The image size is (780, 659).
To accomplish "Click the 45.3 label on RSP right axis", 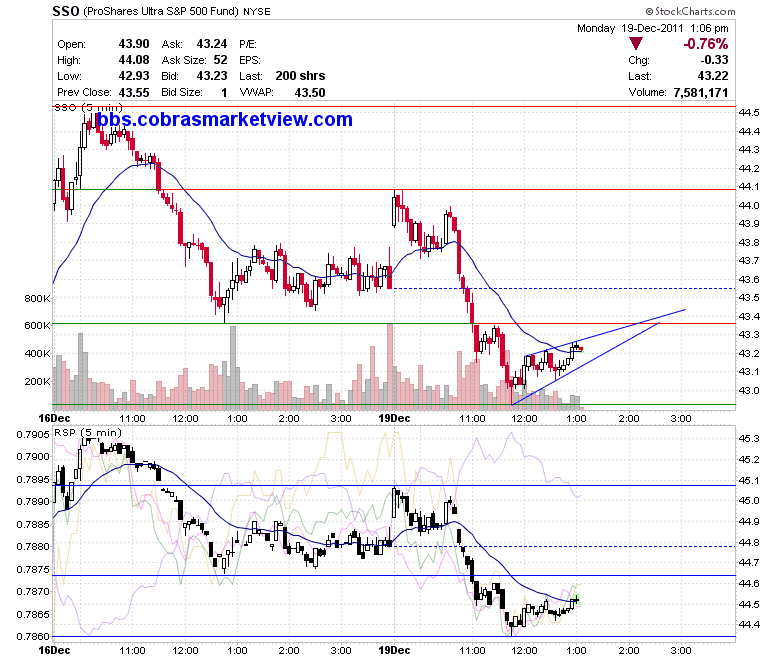I will click(749, 439).
